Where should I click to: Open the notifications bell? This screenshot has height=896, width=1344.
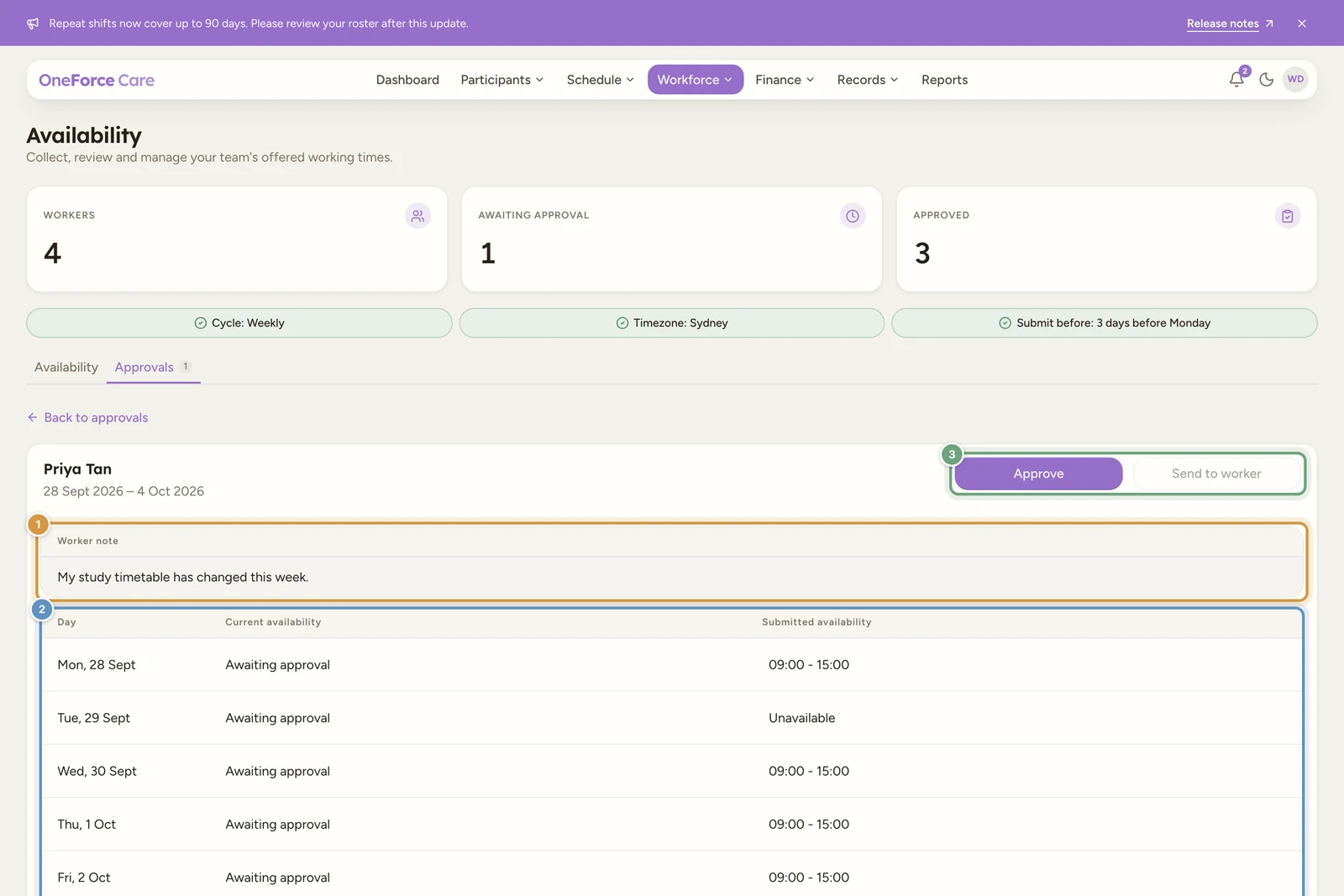(1236, 80)
